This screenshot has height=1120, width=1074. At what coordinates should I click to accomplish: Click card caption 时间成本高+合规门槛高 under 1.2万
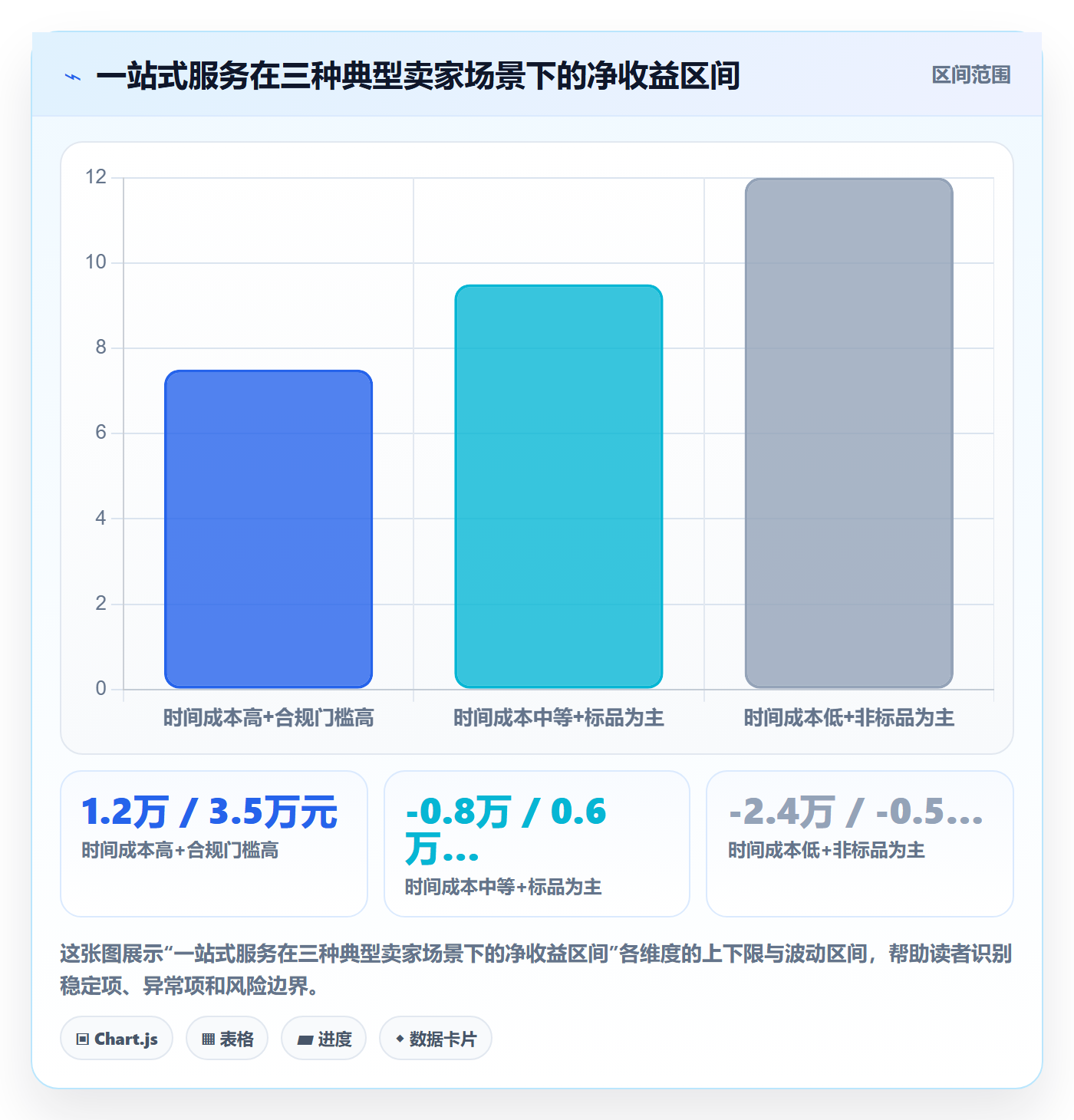click(180, 850)
